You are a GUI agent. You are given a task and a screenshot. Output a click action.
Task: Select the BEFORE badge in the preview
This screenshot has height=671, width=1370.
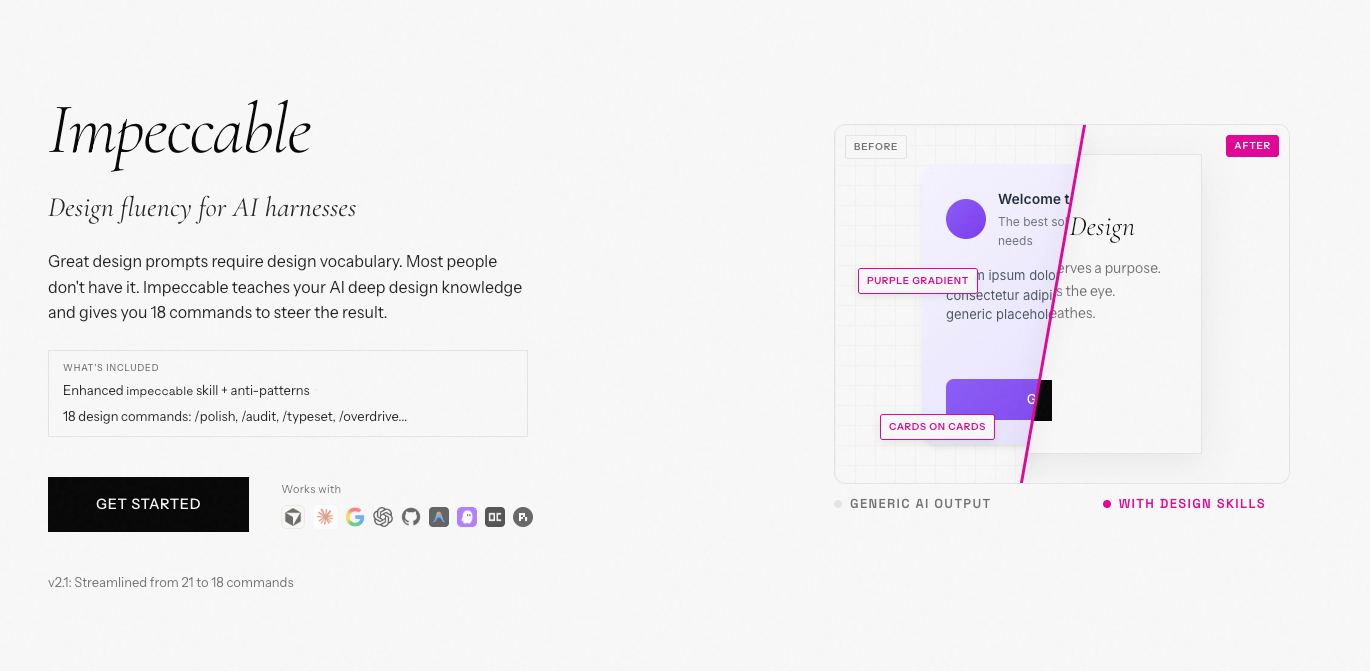pyautogui.click(x=875, y=147)
